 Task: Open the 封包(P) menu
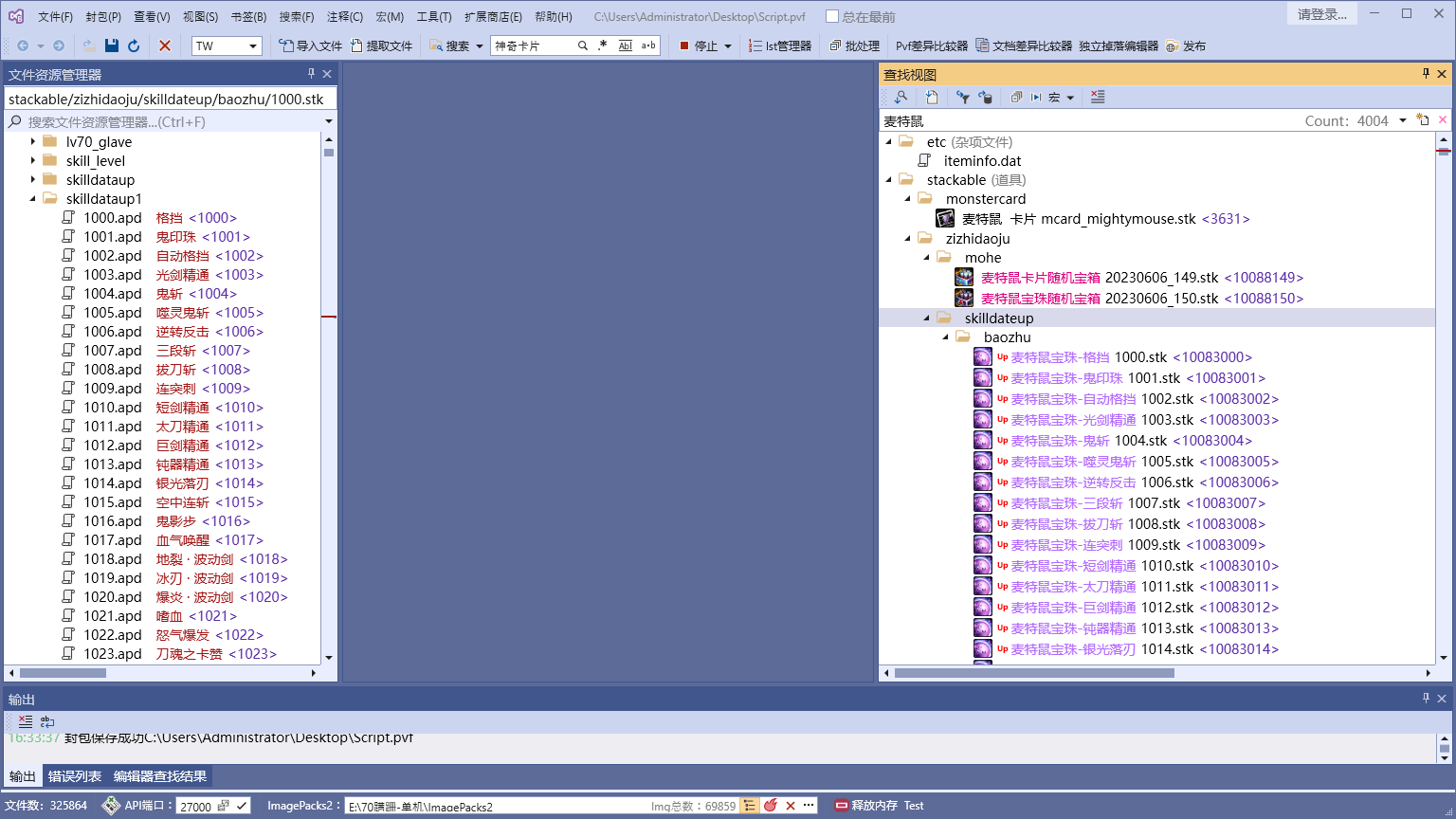[x=103, y=16]
